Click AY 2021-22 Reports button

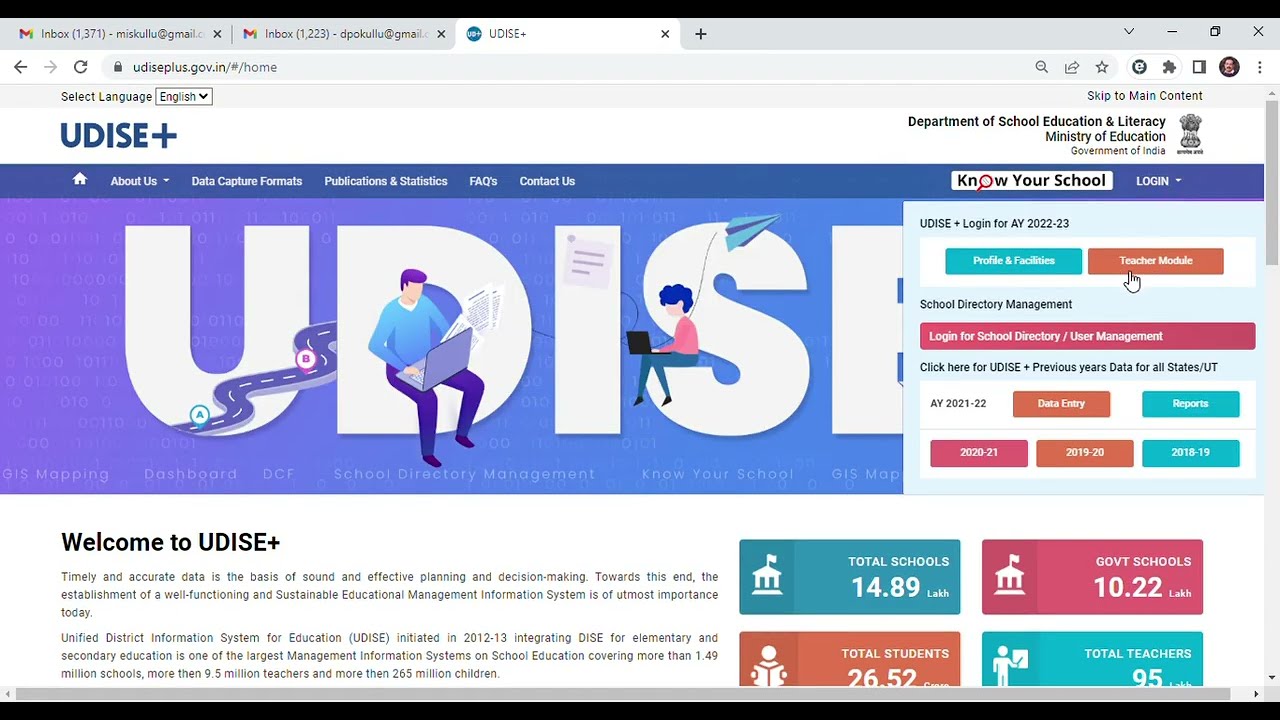1190,404
